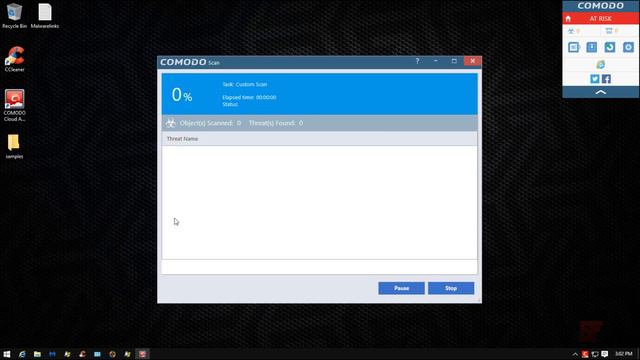The width and height of the screenshot is (640, 360).
Task: Click the "Threat(s) Found: 0" text
Action: click(x=276, y=123)
